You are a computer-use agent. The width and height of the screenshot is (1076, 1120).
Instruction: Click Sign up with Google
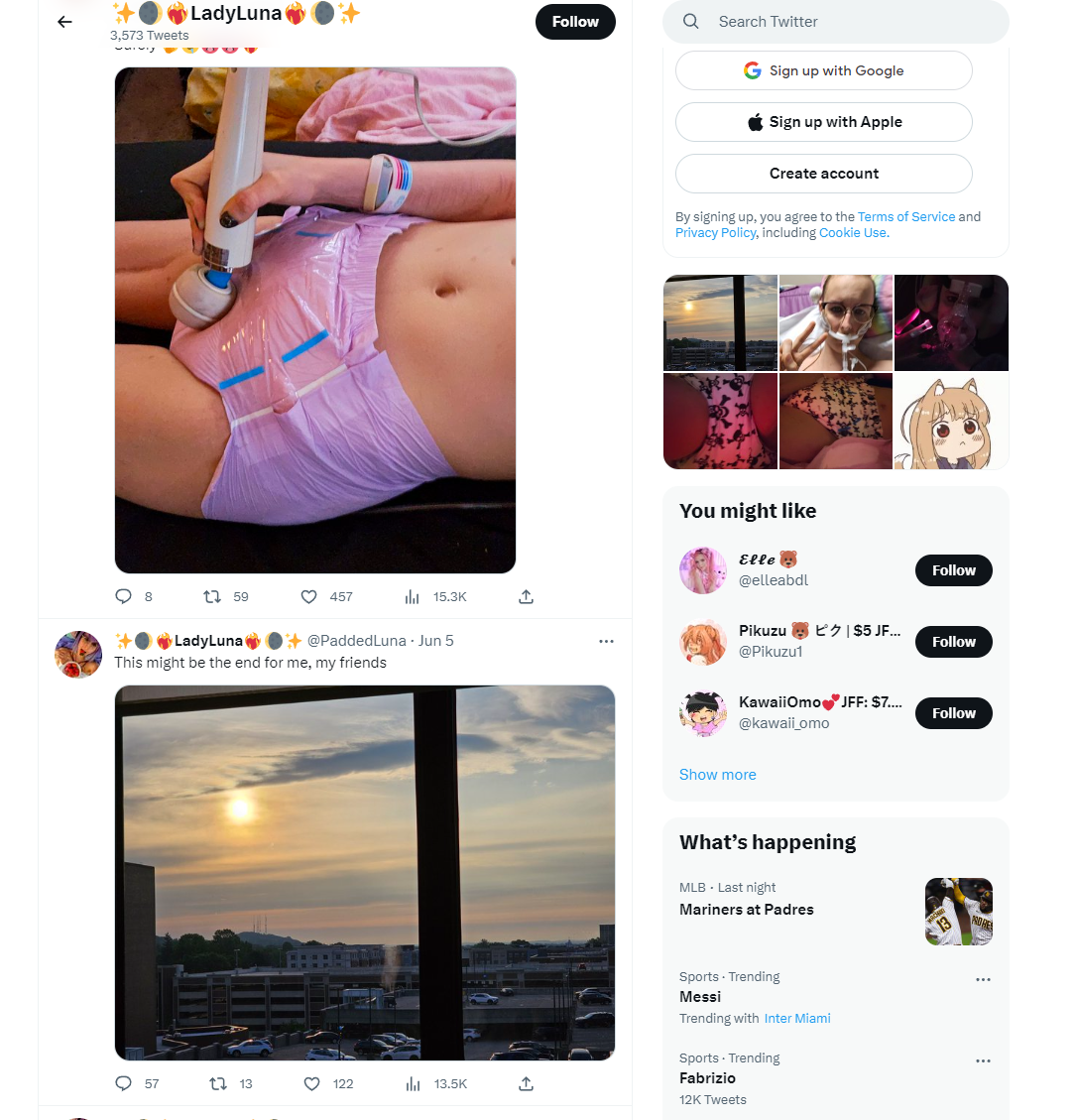click(824, 70)
